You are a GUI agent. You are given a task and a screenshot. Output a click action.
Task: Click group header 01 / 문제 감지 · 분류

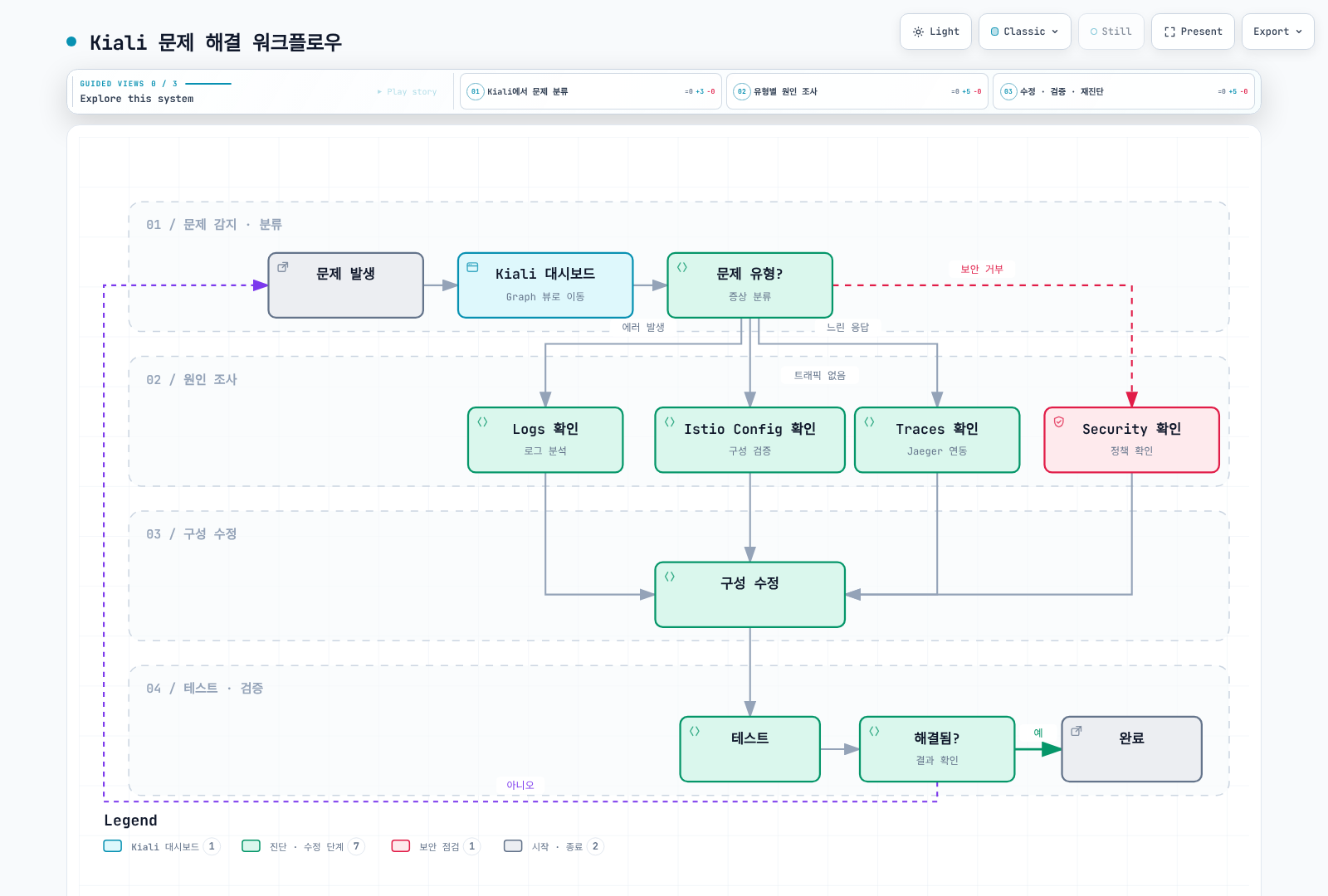coord(214,225)
